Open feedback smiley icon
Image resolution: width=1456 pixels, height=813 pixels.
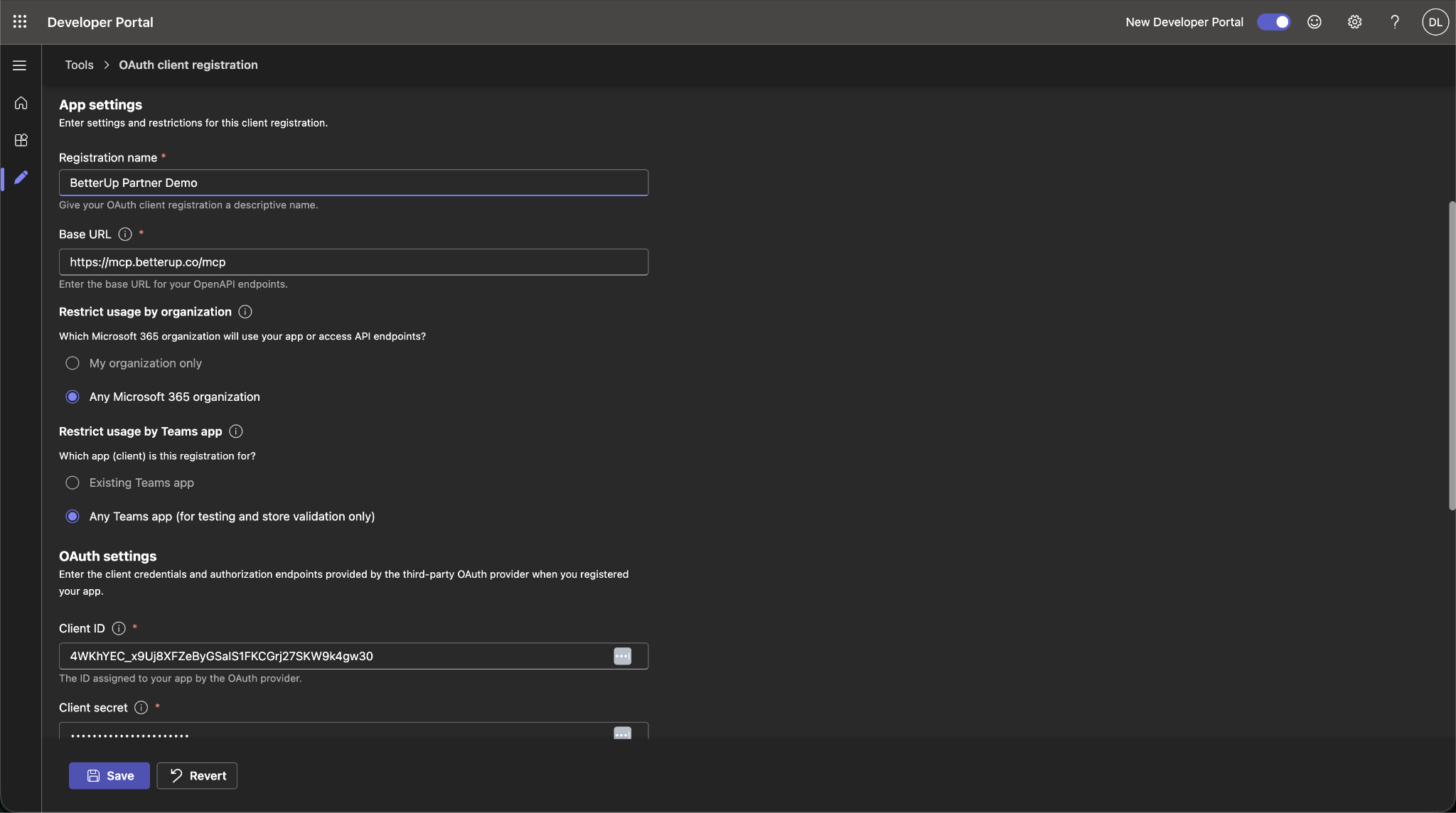tap(1315, 22)
